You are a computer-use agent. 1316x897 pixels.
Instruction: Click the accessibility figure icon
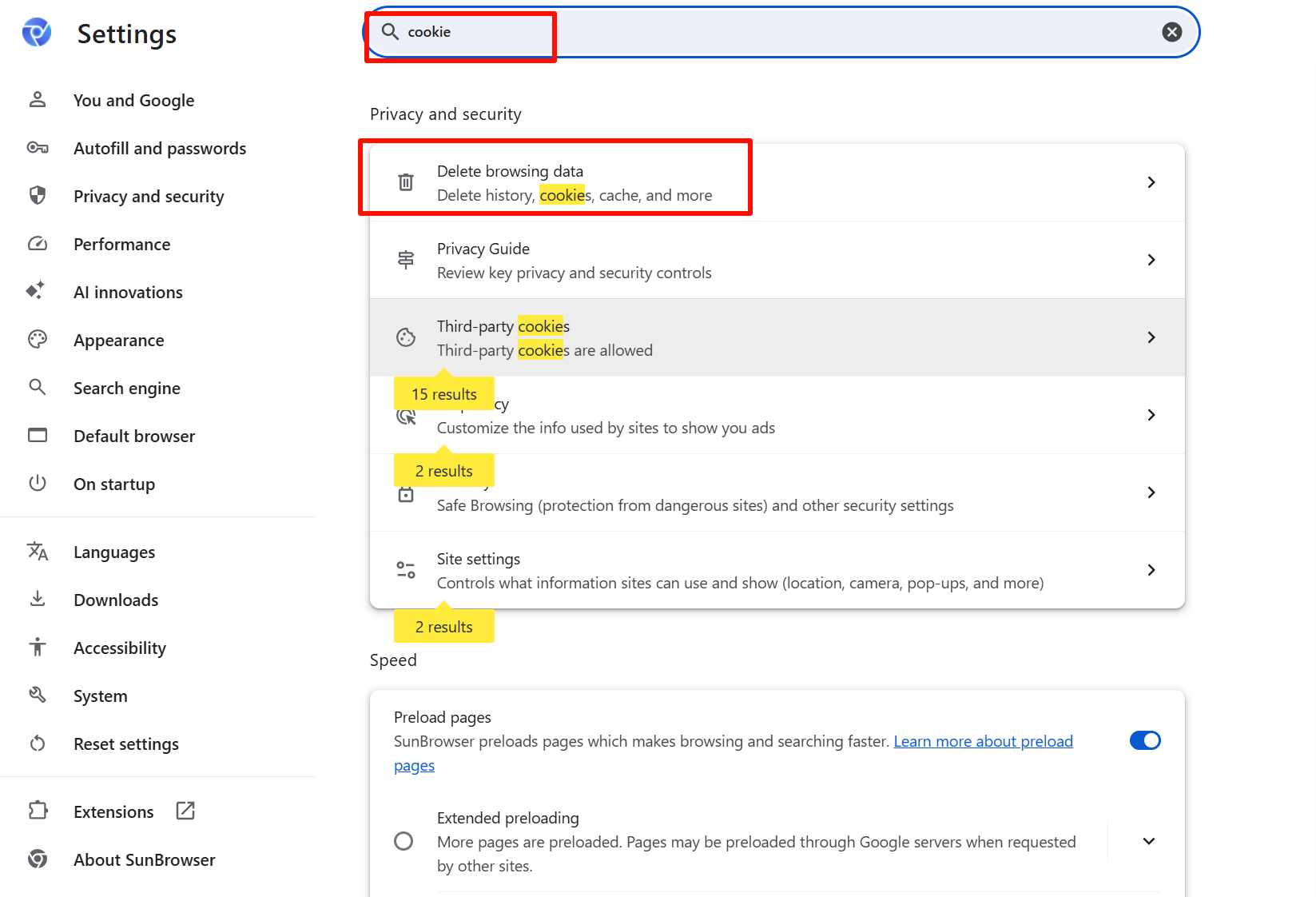38,647
